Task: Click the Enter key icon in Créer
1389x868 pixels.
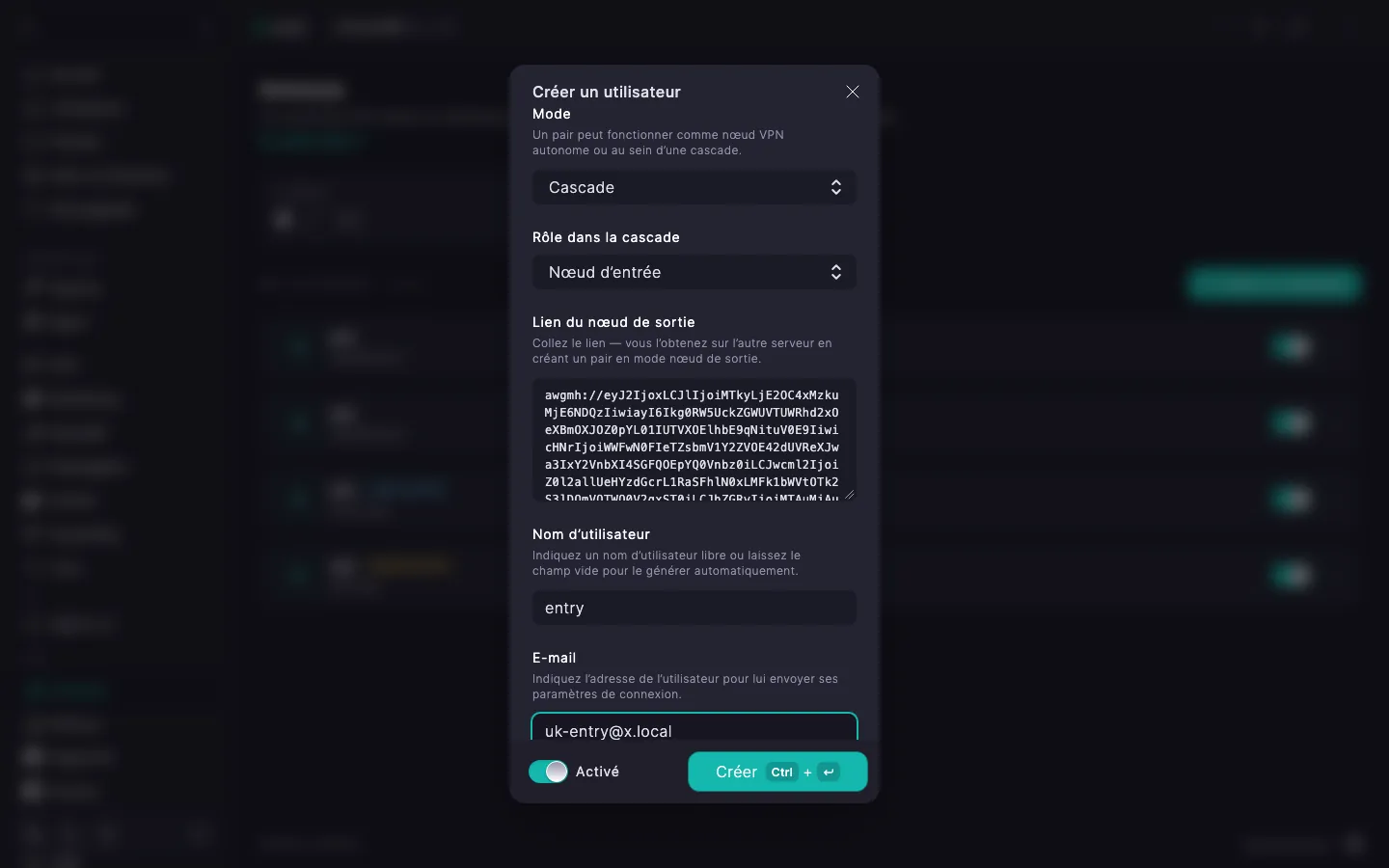Action: tap(829, 772)
